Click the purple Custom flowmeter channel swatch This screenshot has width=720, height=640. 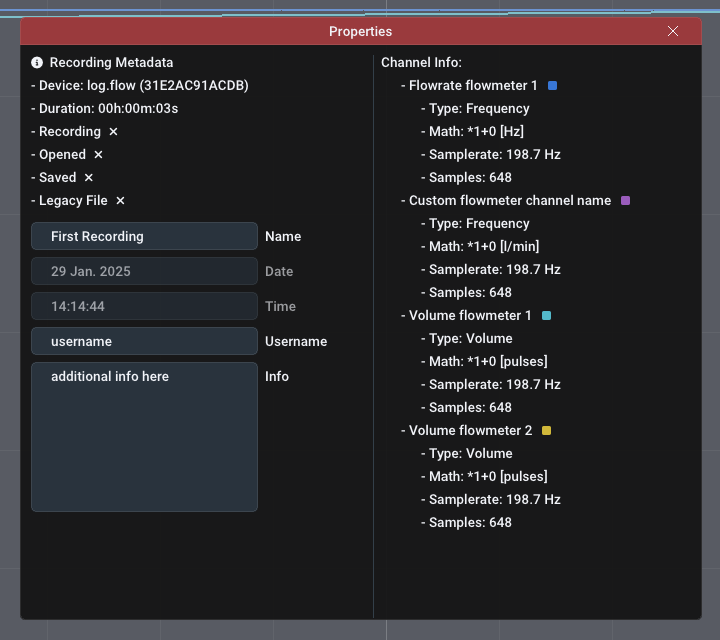(x=626, y=201)
